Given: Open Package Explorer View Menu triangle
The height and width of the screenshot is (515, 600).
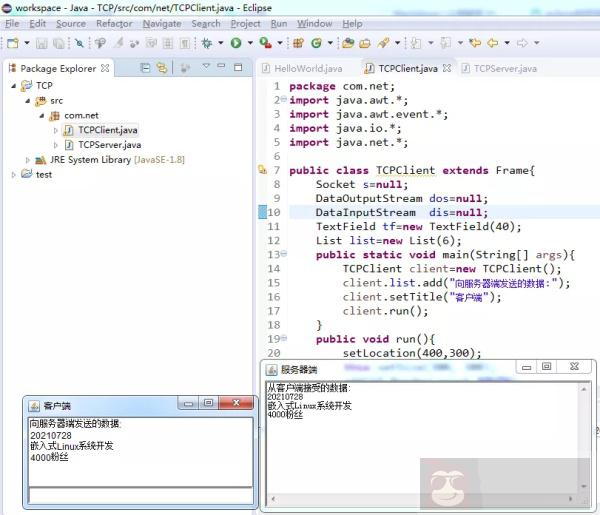Looking at the screenshot, I should coord(206,67).
